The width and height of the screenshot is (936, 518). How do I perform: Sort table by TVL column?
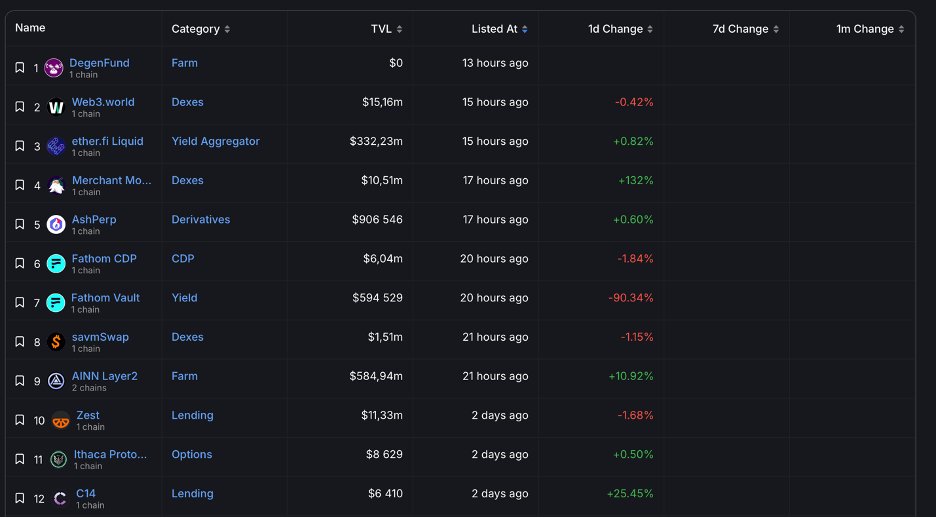[x=387, y=29]
